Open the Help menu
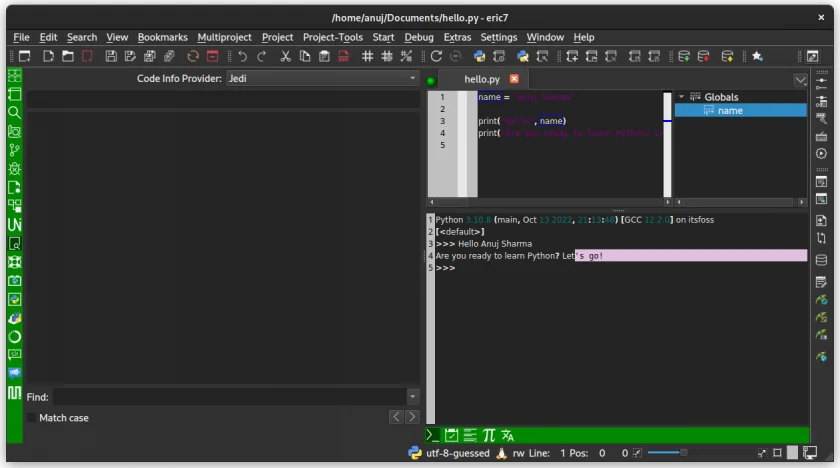This screenshot has width=840, height=468. (x=583, y=37)
